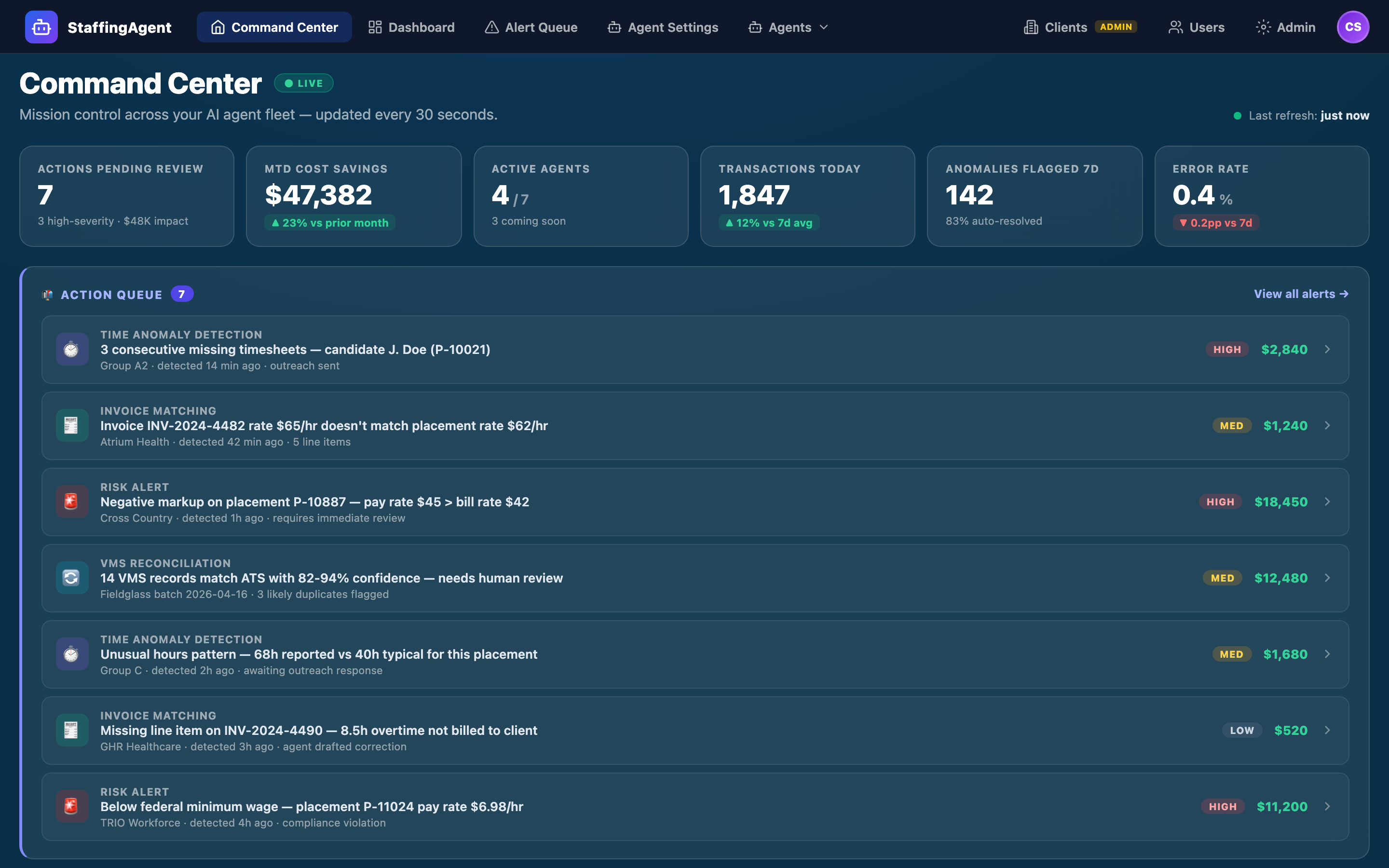1389x868 pixels.
Task: Open the CS profile avatar
Action: (x=1353, y=27)
